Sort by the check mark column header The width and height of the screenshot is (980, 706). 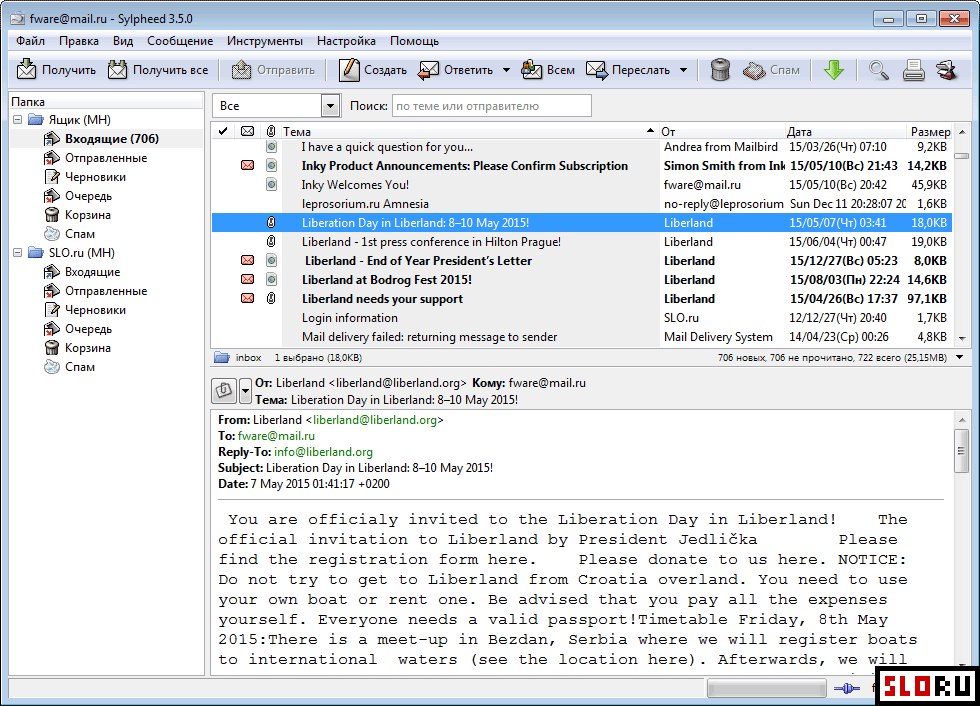pos(222,131)
